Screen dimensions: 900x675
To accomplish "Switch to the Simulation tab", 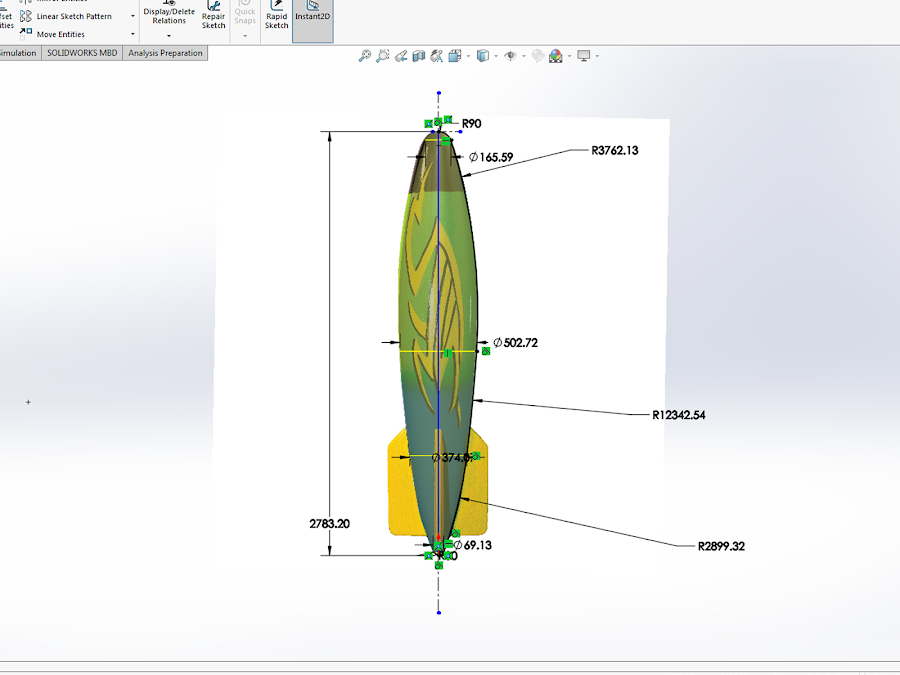I will click(20, 53).
